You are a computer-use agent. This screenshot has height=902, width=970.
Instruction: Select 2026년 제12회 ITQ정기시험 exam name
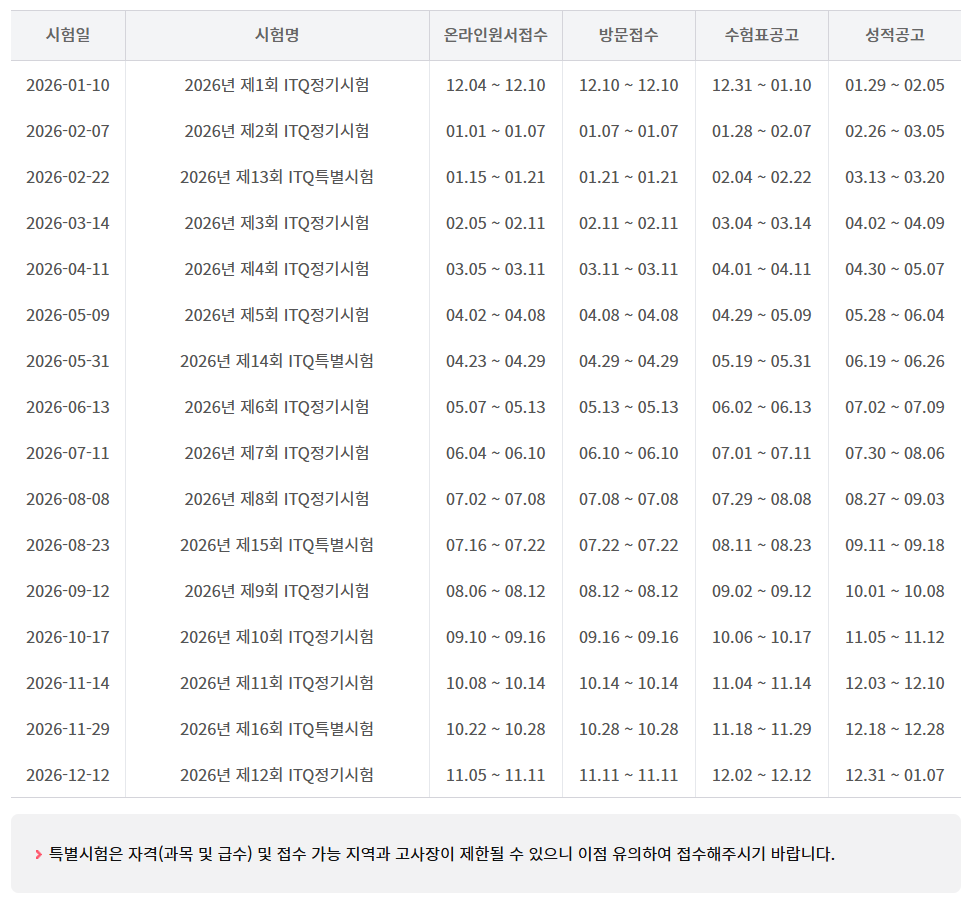pos(277,775)
